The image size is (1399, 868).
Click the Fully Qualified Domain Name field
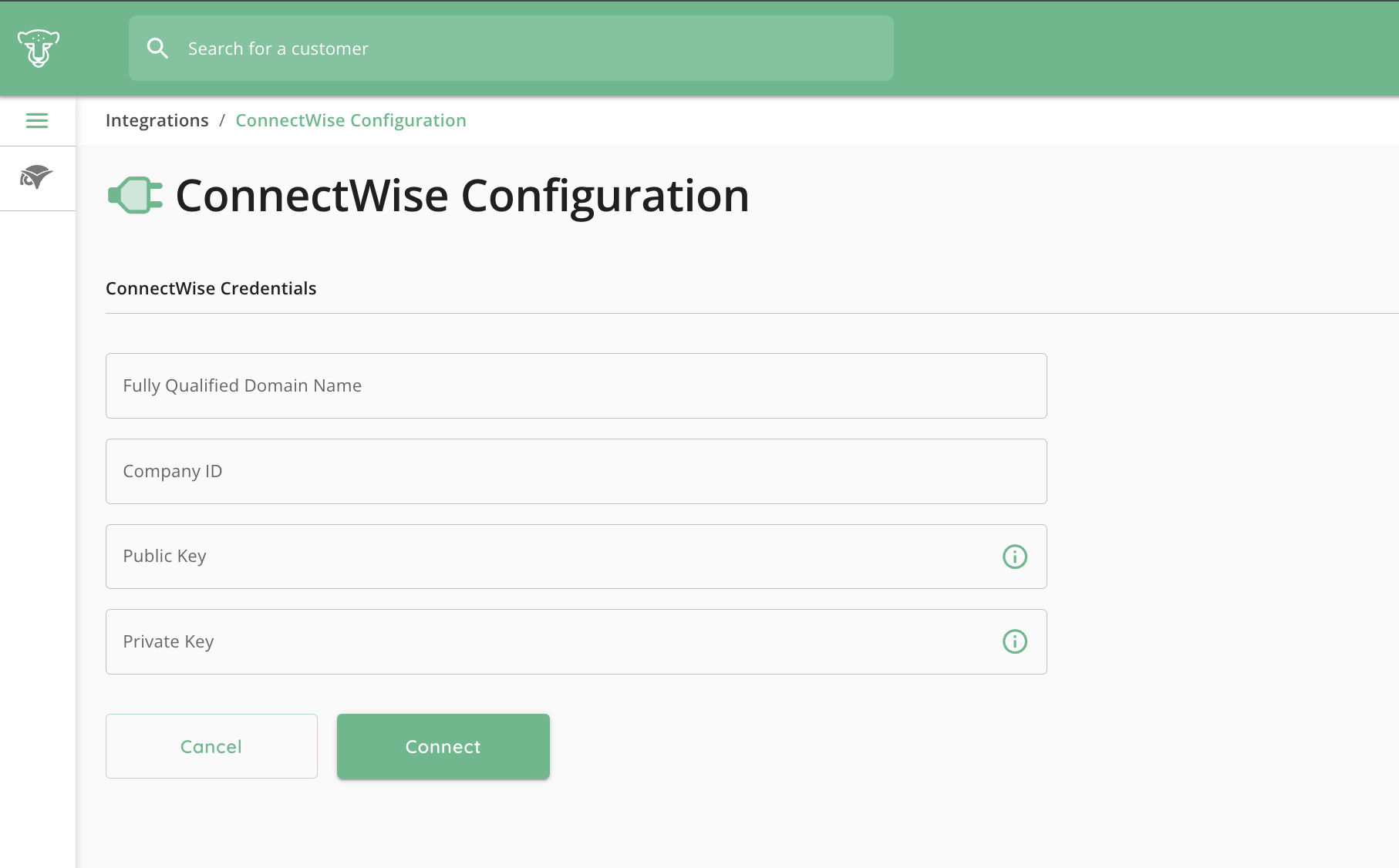tap(576, 385)
